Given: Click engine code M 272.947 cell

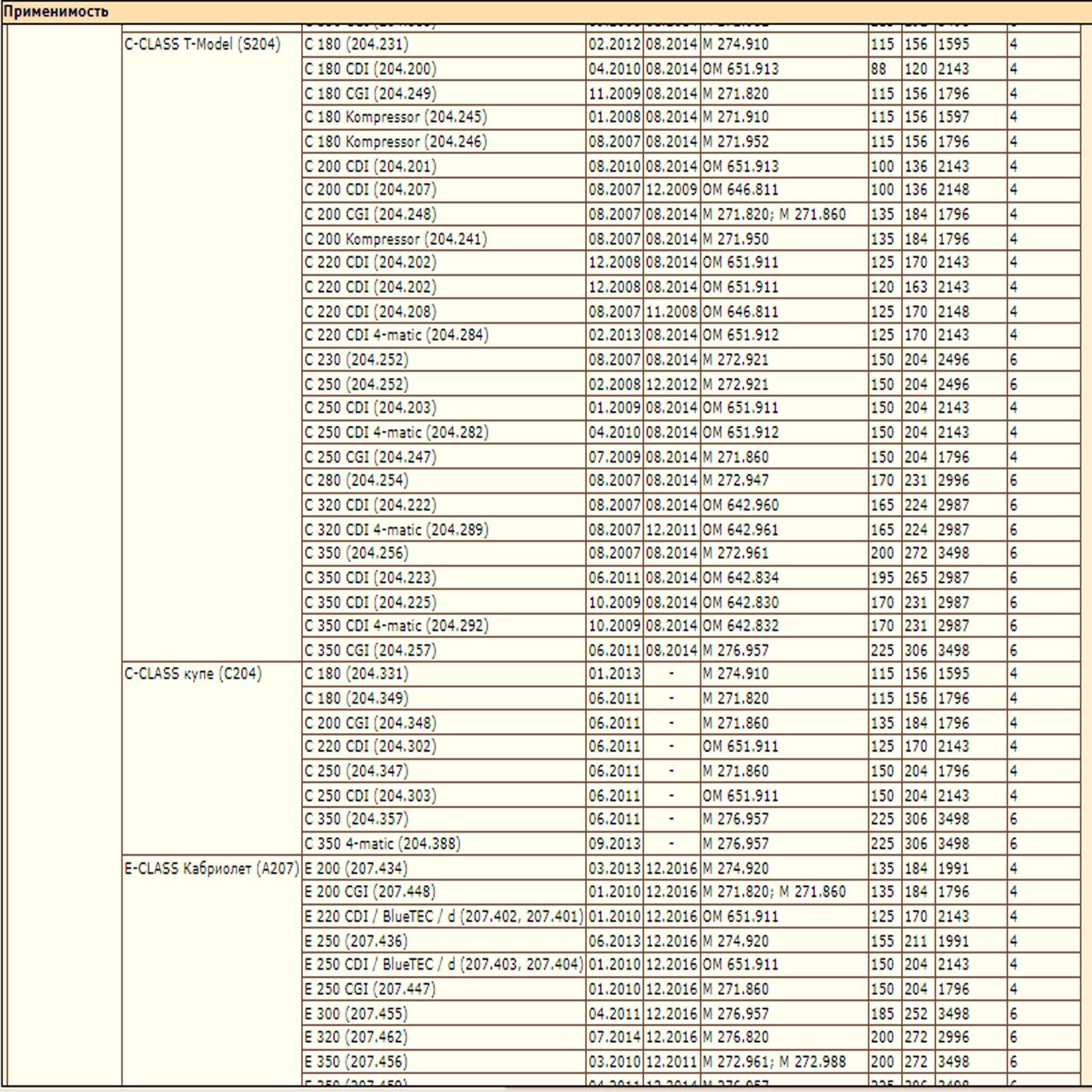Looking at the screenshot, I should pyautogui.click(x=736, y=480).
